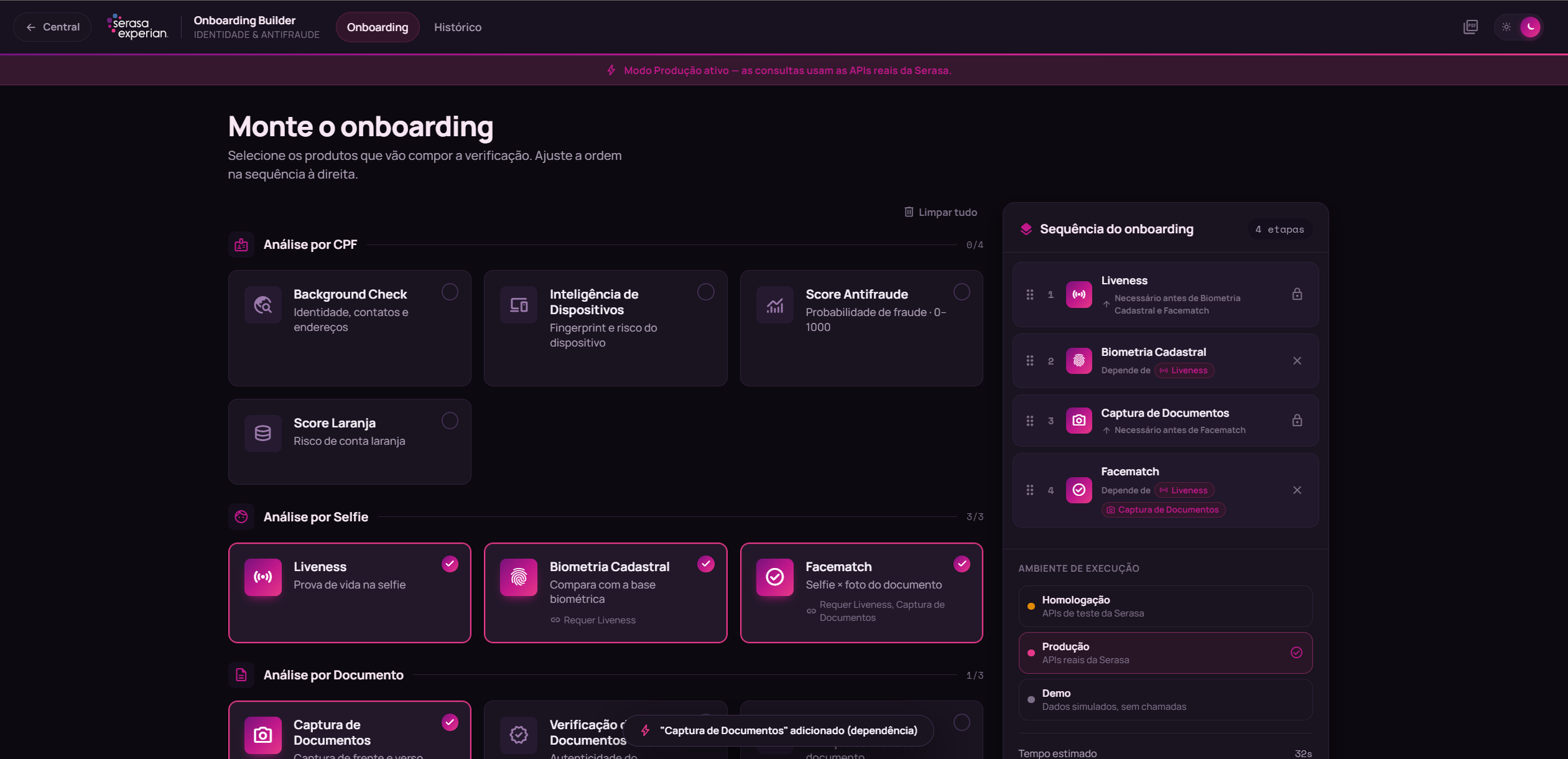Enable Inteligência de Dispositivos checkbox
This screenshot has width=1568, height=759.
coord(706,292)
